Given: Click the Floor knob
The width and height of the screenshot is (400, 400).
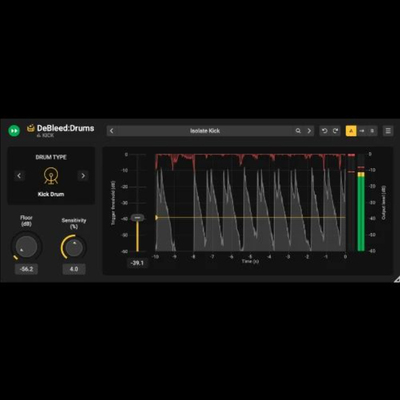Looking at the screenshot, I should click(x=26, y=247).
